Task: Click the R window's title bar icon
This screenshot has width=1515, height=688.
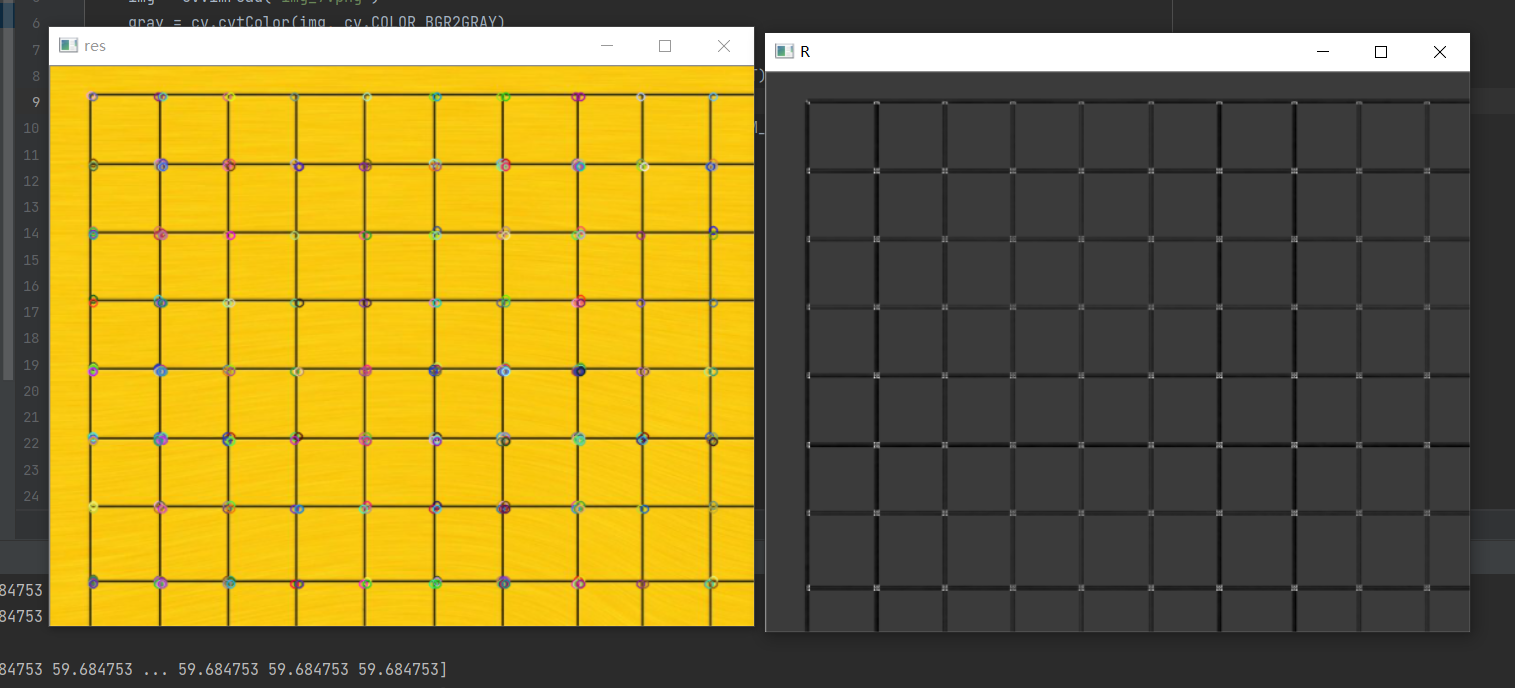Action: pyautogui.click(x=784, y=52)
